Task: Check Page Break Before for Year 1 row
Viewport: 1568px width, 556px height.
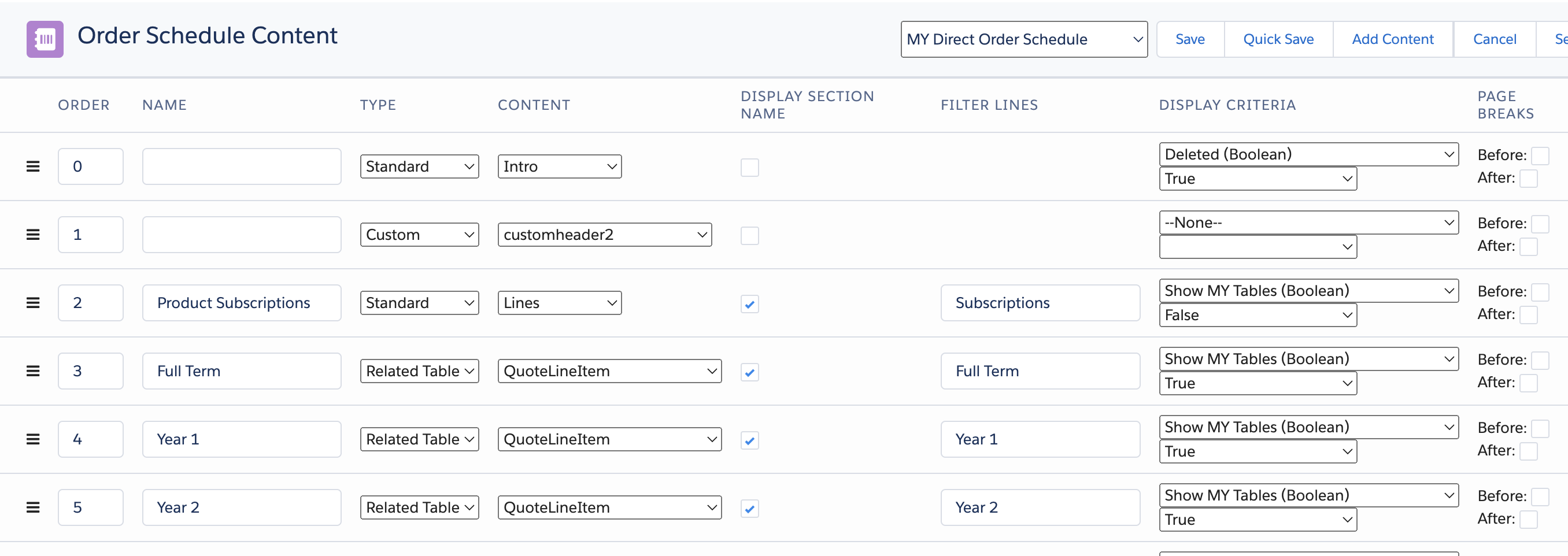Action: (x=1540, y=428)
